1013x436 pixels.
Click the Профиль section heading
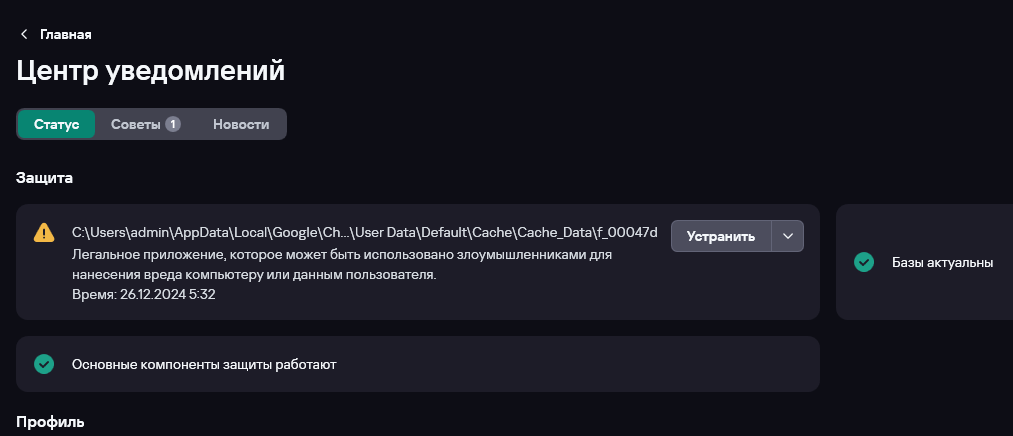coord(50,422)
